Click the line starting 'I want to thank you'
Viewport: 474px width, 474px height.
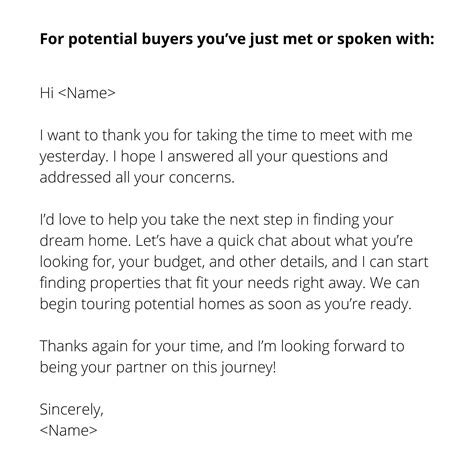coord(226,136)
